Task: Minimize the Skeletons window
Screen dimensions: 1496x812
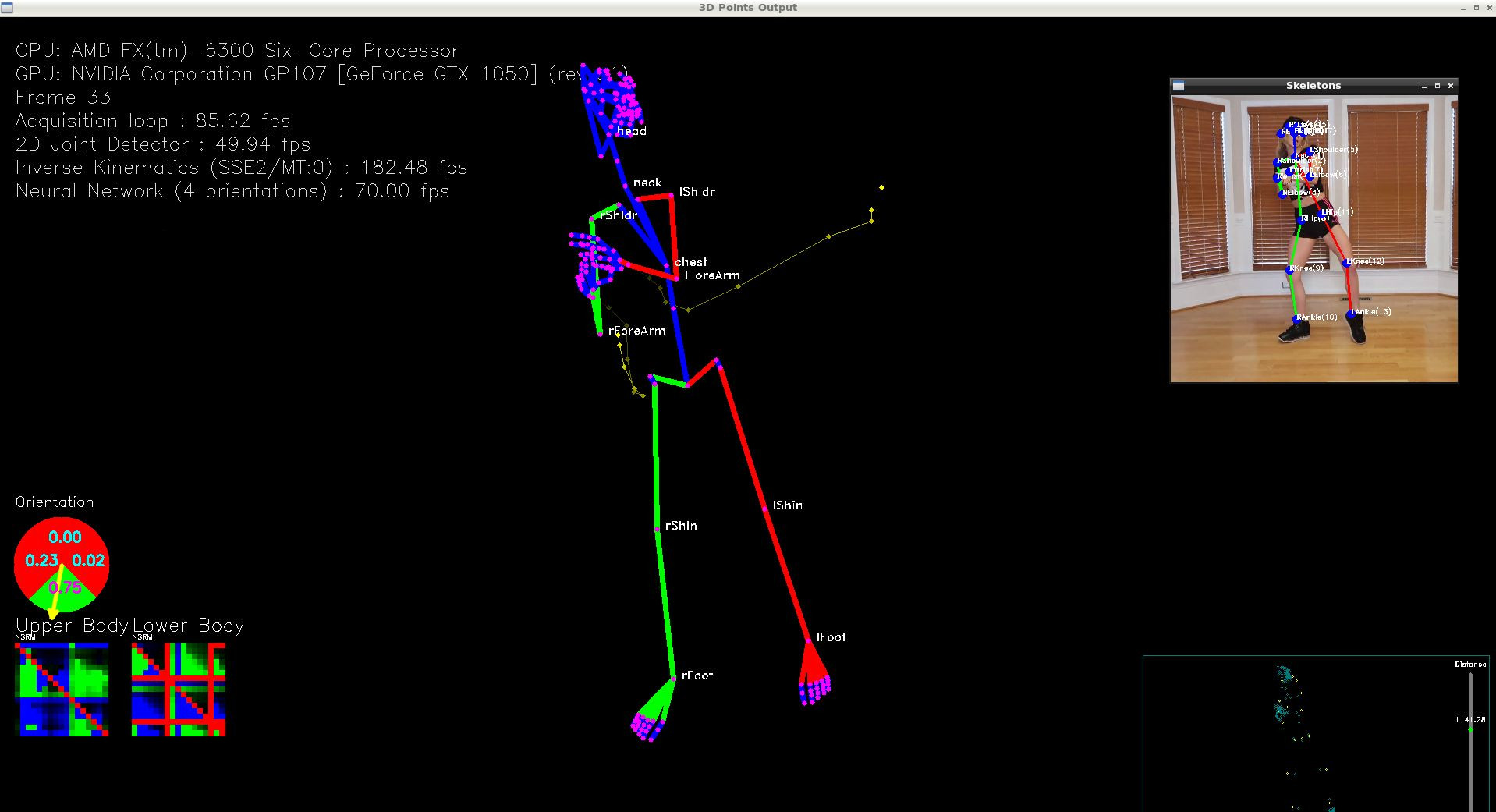Action: (x=1424, y=86)
